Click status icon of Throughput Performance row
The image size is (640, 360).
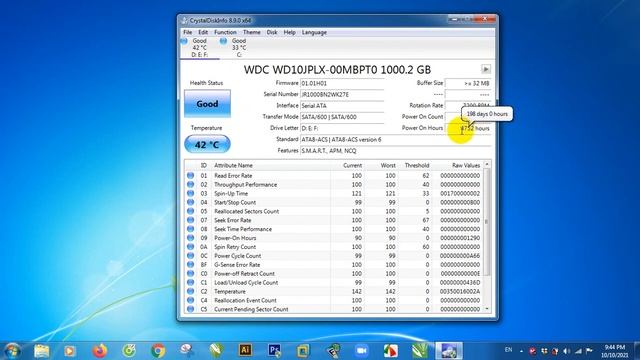coord(190,184)
